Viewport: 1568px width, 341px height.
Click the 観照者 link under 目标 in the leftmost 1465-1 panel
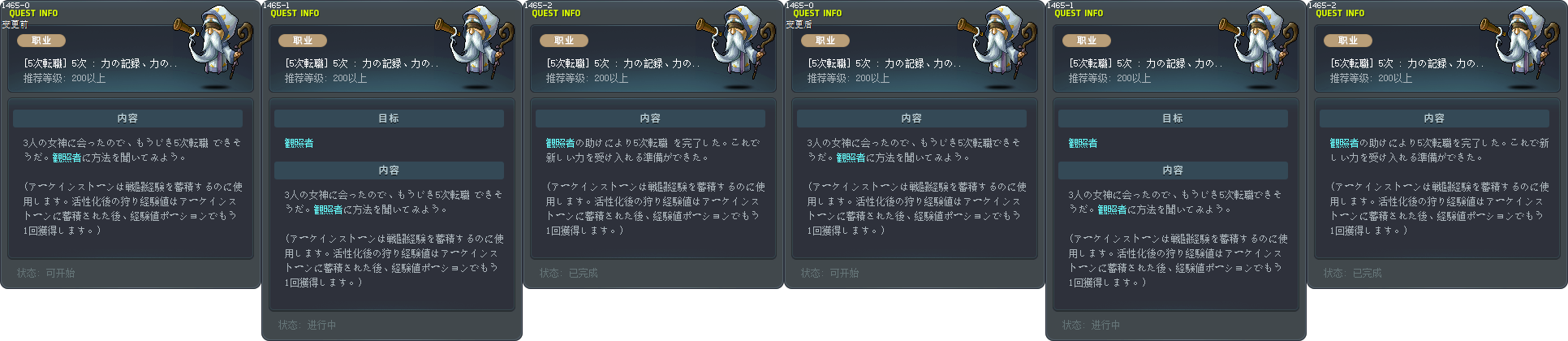click(299, 143)
